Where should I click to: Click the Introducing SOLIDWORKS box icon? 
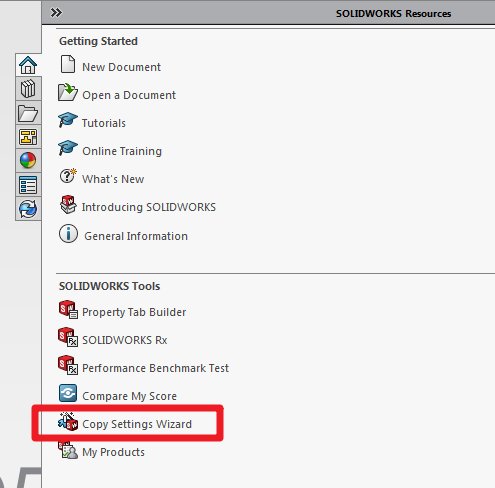(68, 204)
